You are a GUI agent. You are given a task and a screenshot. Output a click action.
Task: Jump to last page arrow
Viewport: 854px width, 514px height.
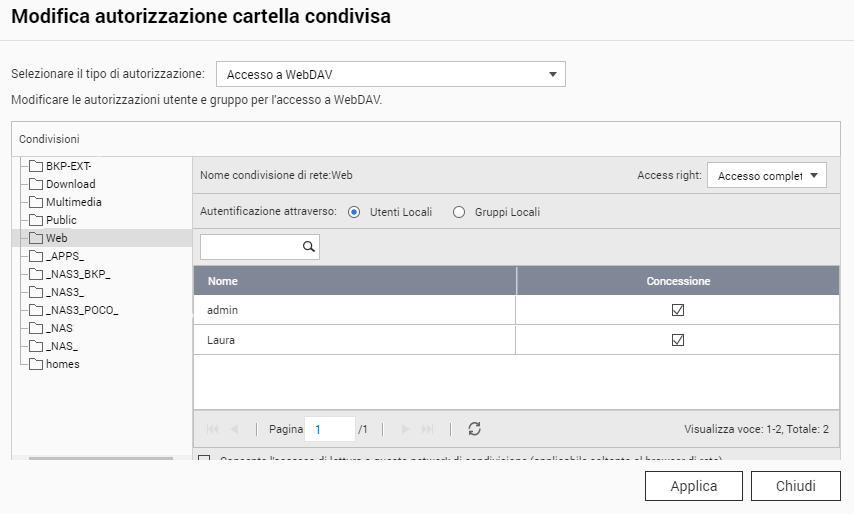pos(428,429)
